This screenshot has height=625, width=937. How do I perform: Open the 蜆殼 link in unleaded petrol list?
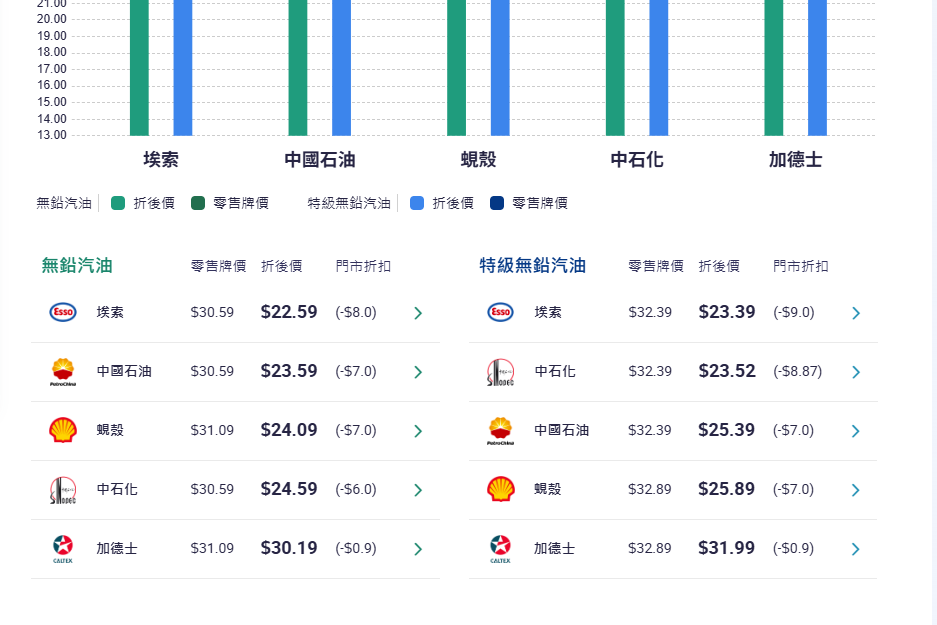(x=110, y=430)
